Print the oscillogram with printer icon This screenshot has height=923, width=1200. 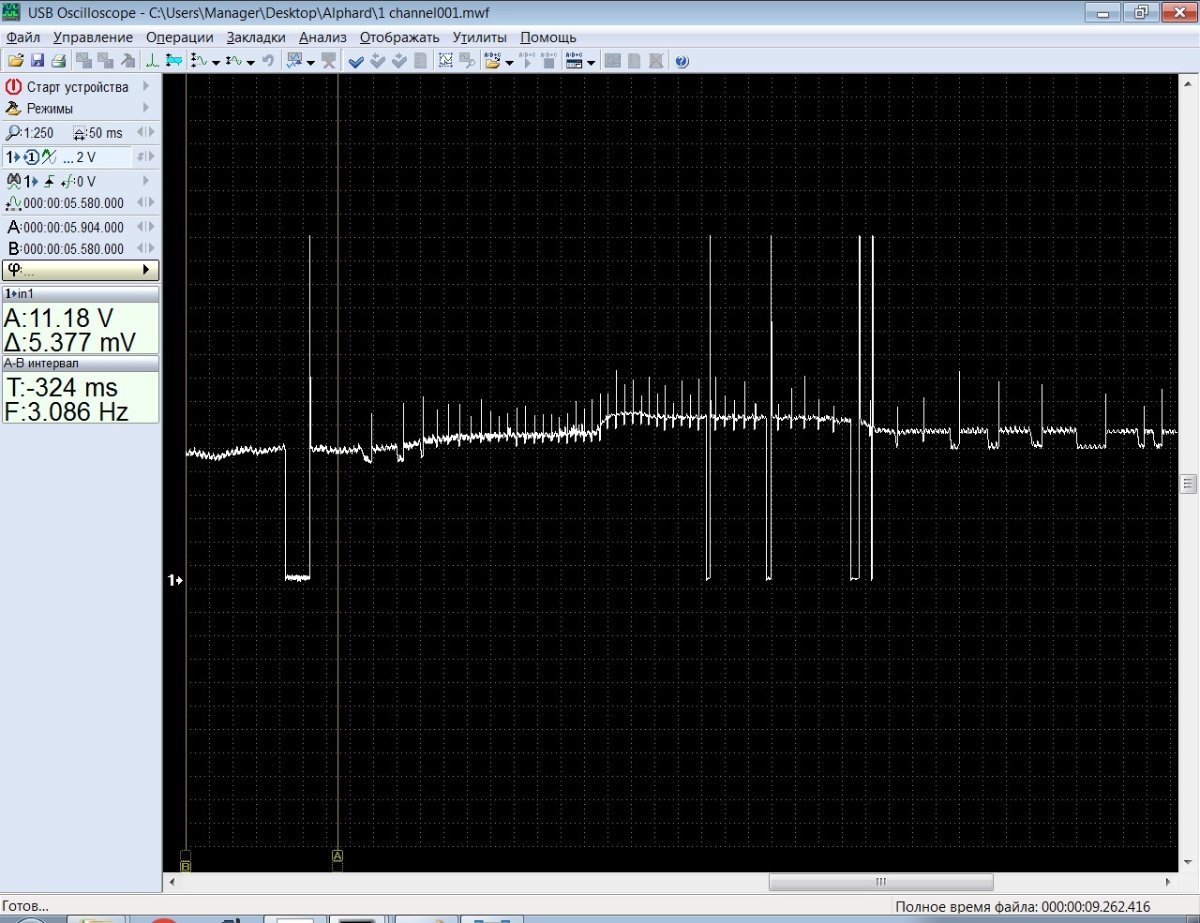click(x=58, y=61)
